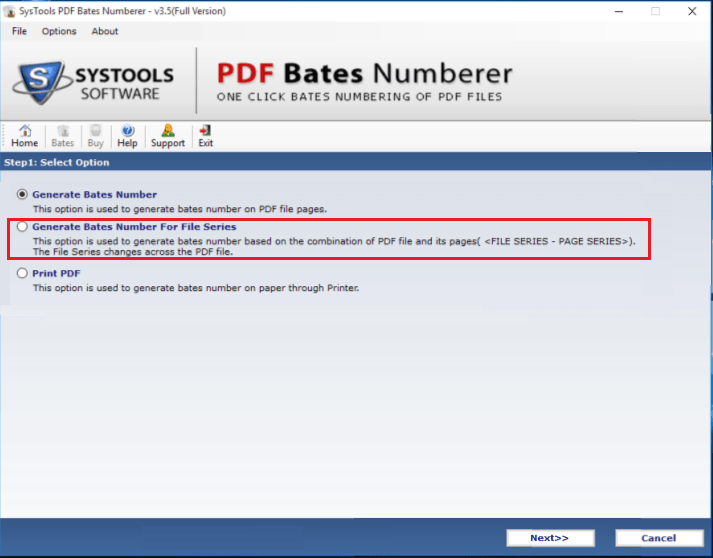Open the File menu
The height and width of the screenshot is (558, 713).
point(19,31)
